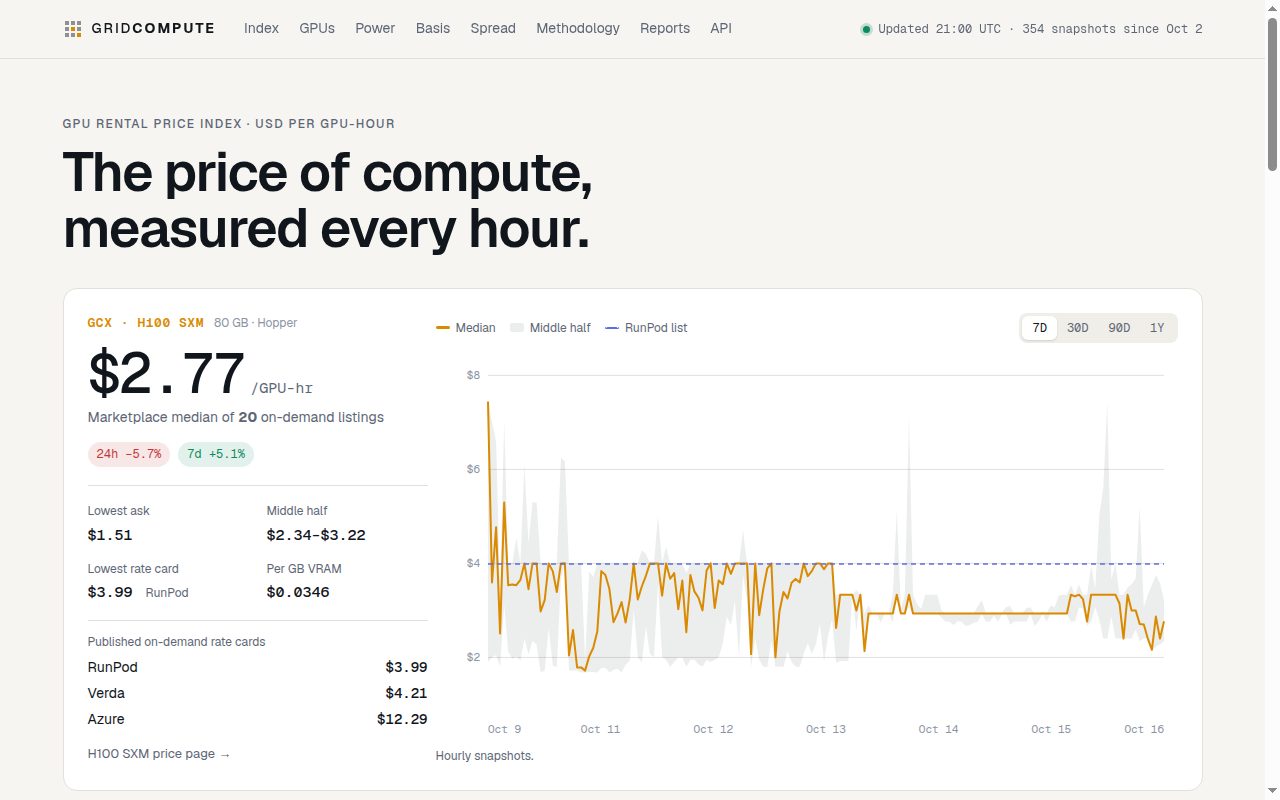
Task: Click the Oct 13 x-axis label
Action: pyautogui.click(x=826, y=729)
